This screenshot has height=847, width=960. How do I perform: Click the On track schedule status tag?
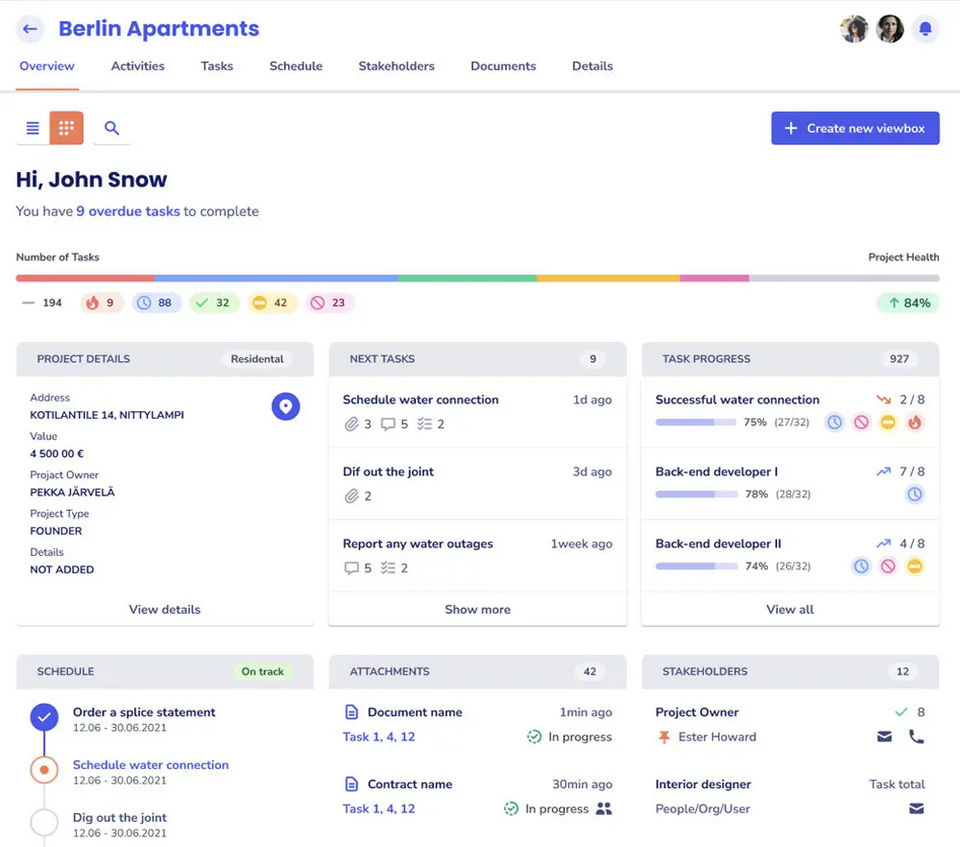[x=262, y=671]
